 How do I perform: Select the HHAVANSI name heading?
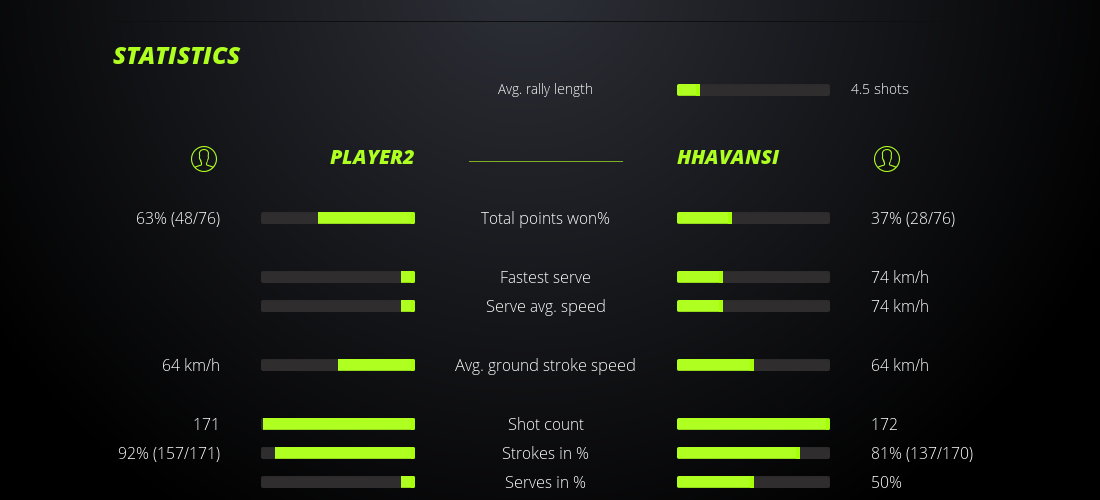pos(728,157)
